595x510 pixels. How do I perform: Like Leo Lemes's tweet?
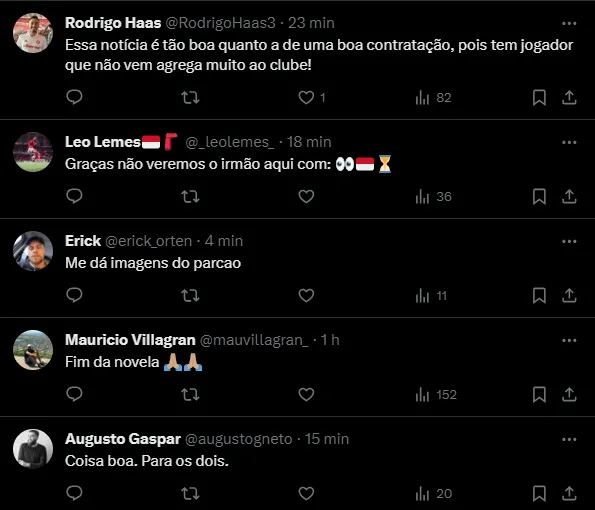tap(306, 197)
